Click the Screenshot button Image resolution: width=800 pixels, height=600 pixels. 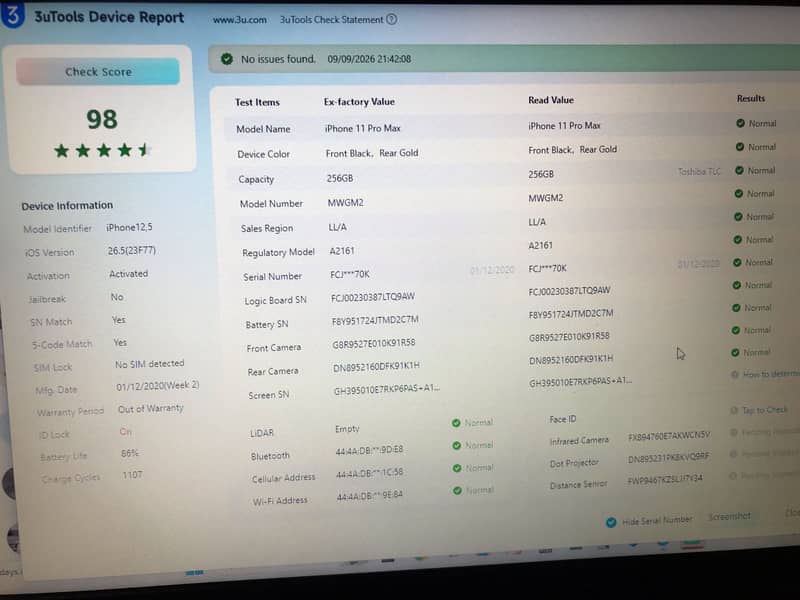pyautogui.click(x=729, y=516)
